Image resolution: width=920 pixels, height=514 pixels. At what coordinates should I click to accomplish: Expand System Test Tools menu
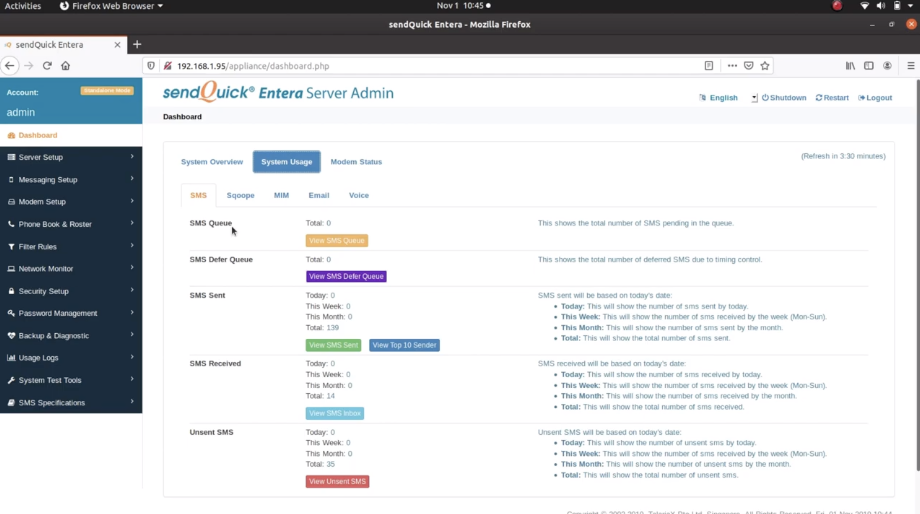(x=71, y=380)
